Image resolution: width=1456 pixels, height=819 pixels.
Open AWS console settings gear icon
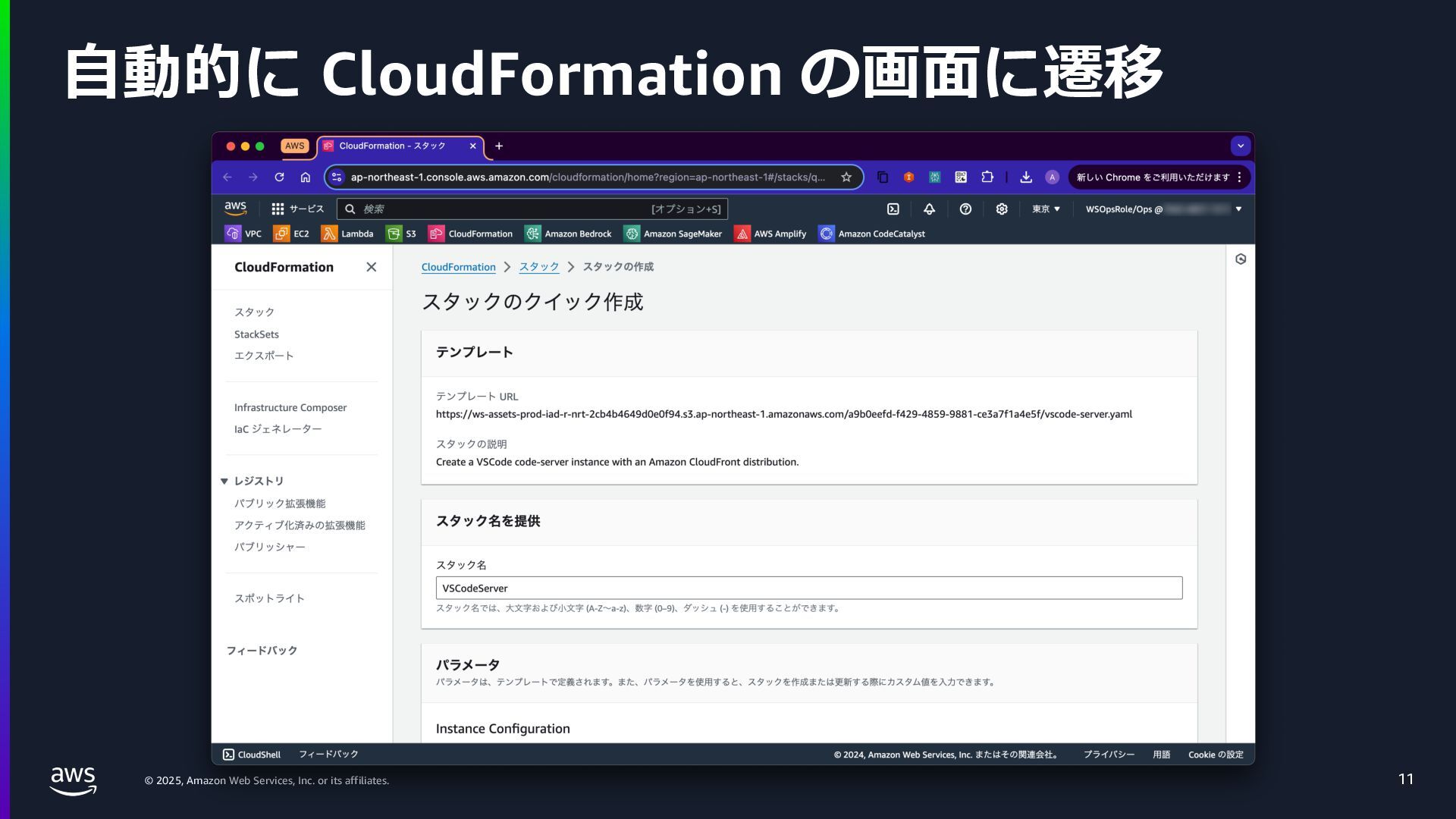click(x=1002, y=209)
